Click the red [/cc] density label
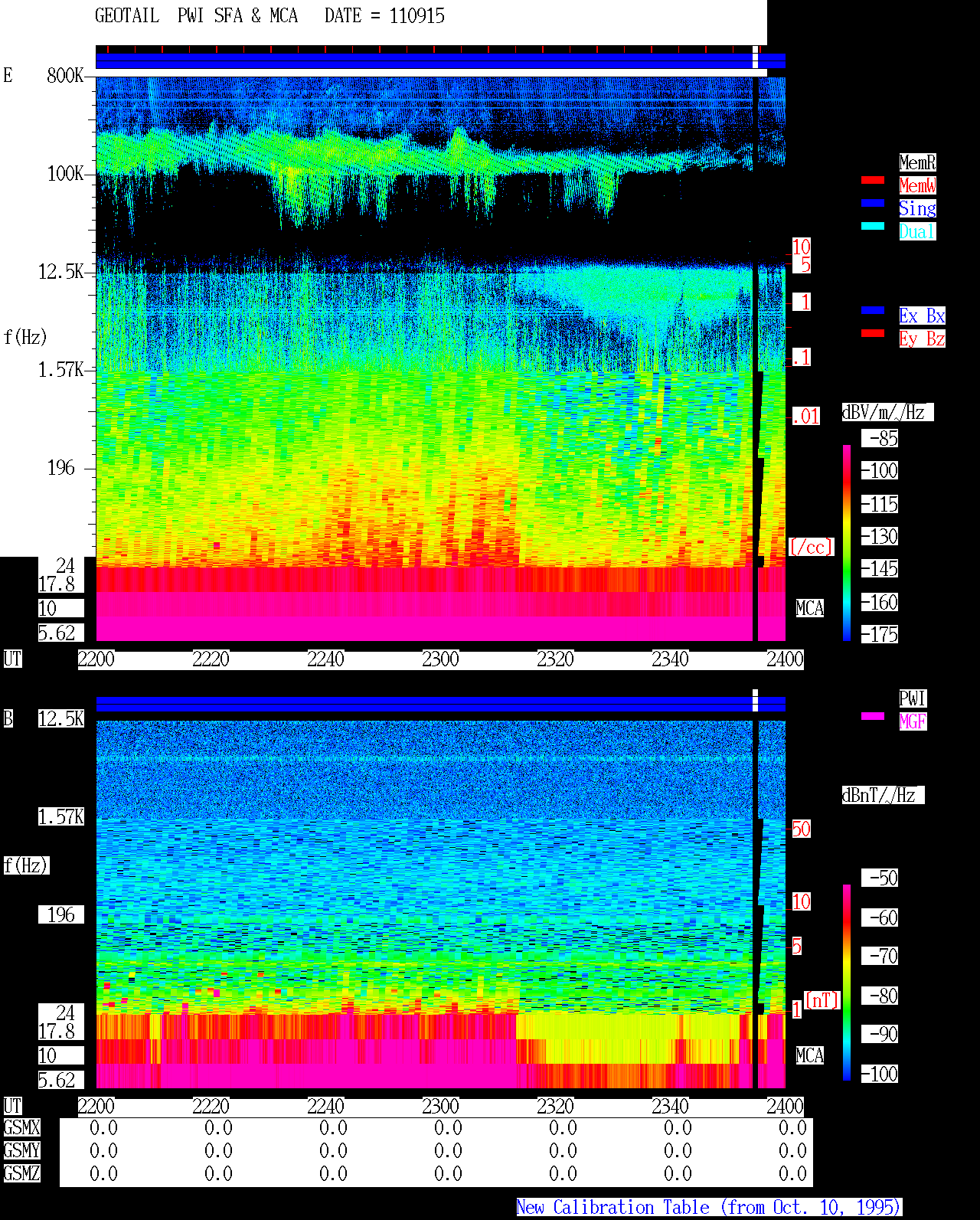 (x=811, y=548)
